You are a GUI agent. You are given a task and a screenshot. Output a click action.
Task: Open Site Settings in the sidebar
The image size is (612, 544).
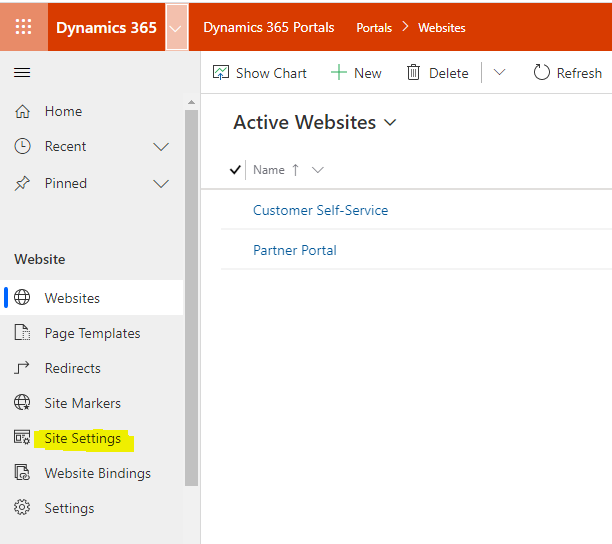point(83,439)
